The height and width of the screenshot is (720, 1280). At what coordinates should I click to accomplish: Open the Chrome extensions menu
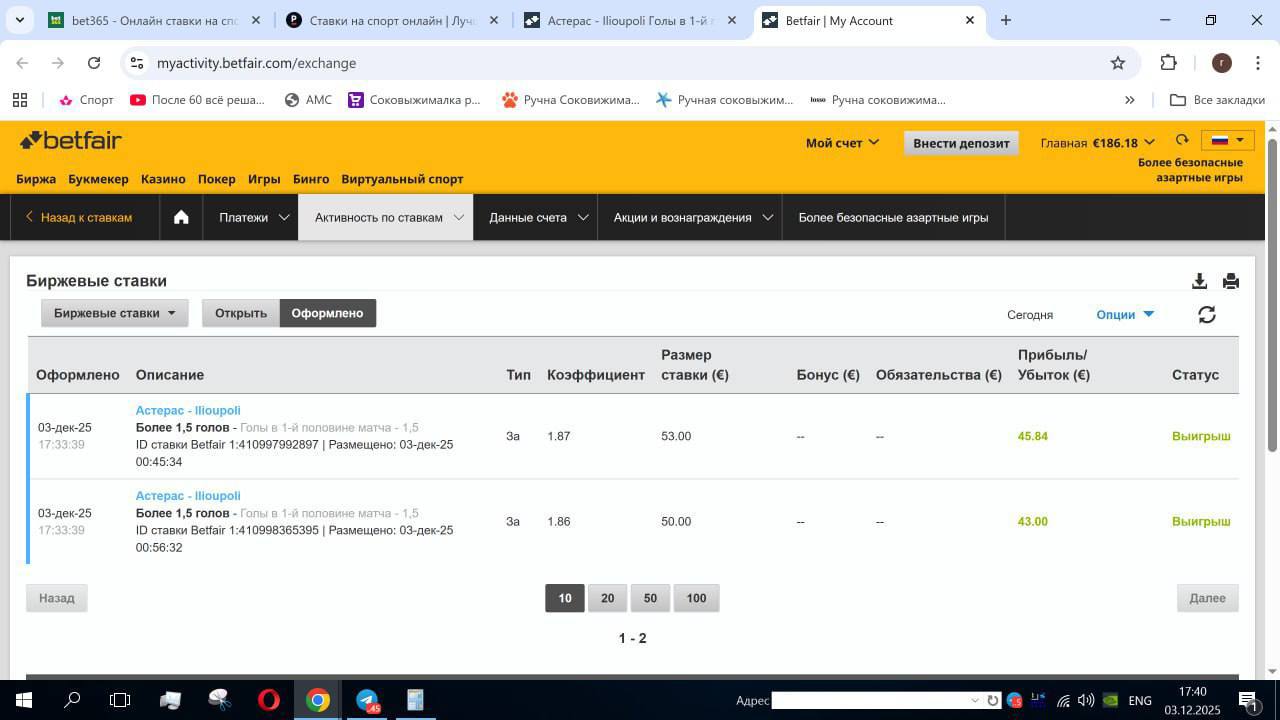(x=1168, y=63)
